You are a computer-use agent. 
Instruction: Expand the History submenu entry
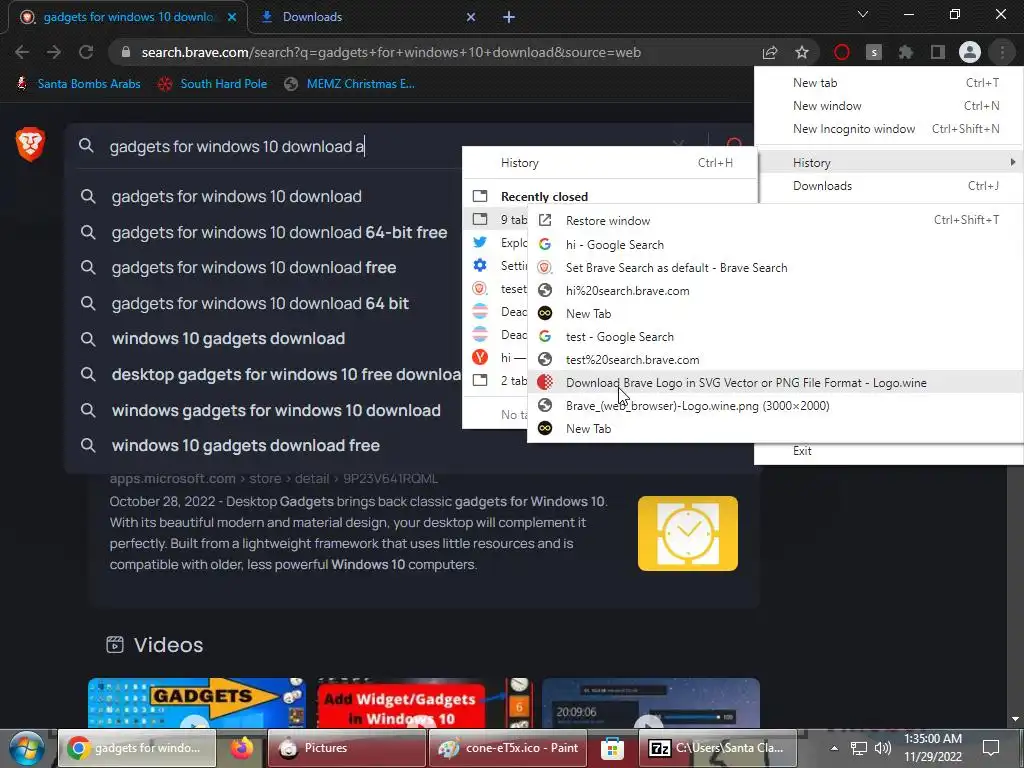tap(889, 163)
